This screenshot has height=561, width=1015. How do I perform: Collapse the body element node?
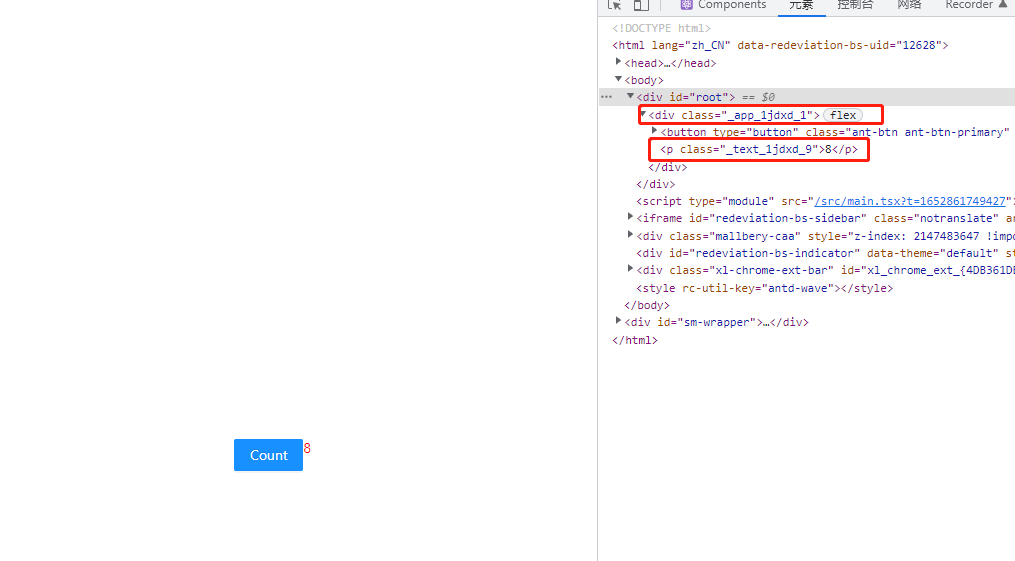[619, 79]
